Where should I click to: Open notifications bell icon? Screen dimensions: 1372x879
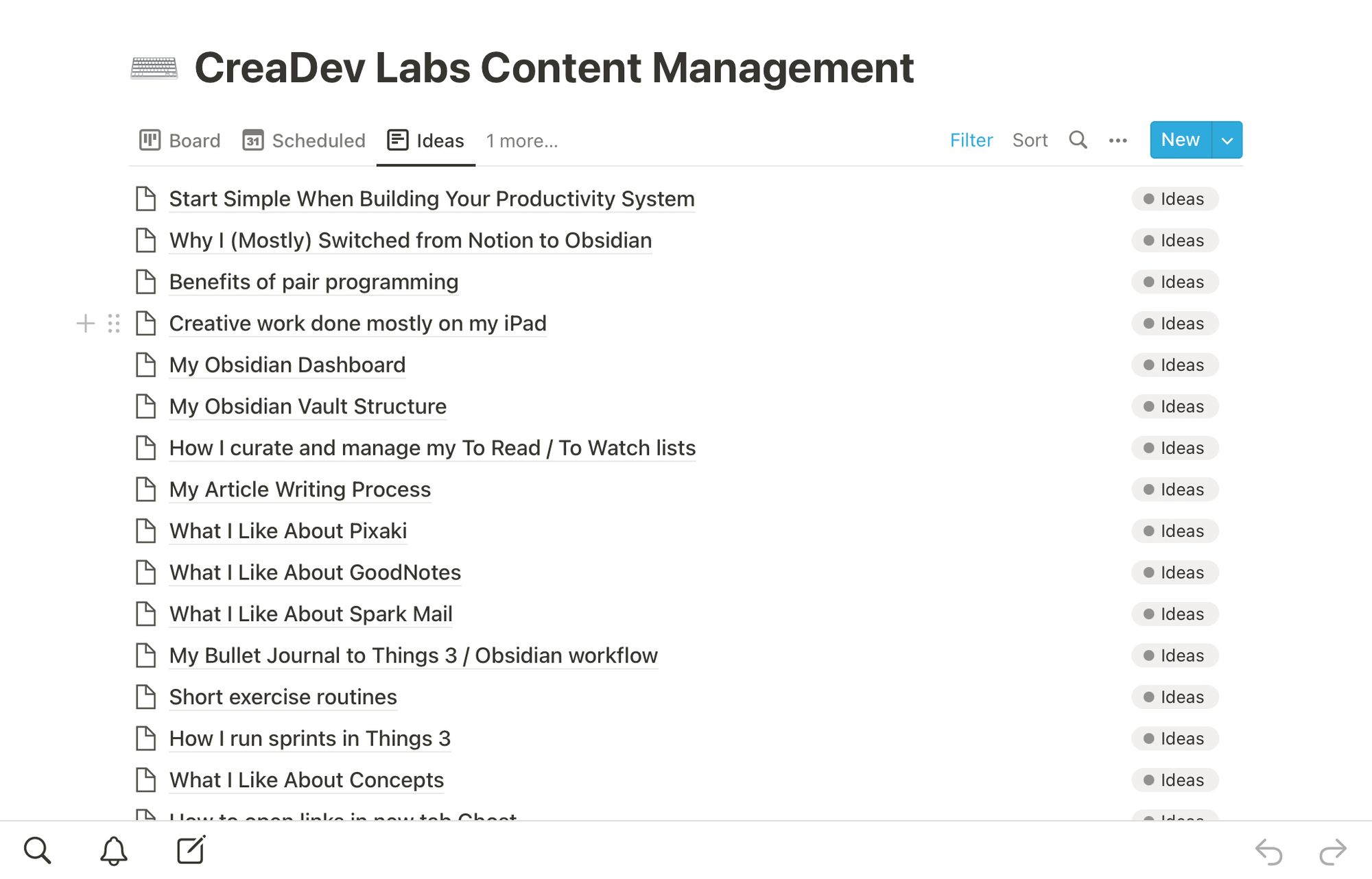click(114, 851)
